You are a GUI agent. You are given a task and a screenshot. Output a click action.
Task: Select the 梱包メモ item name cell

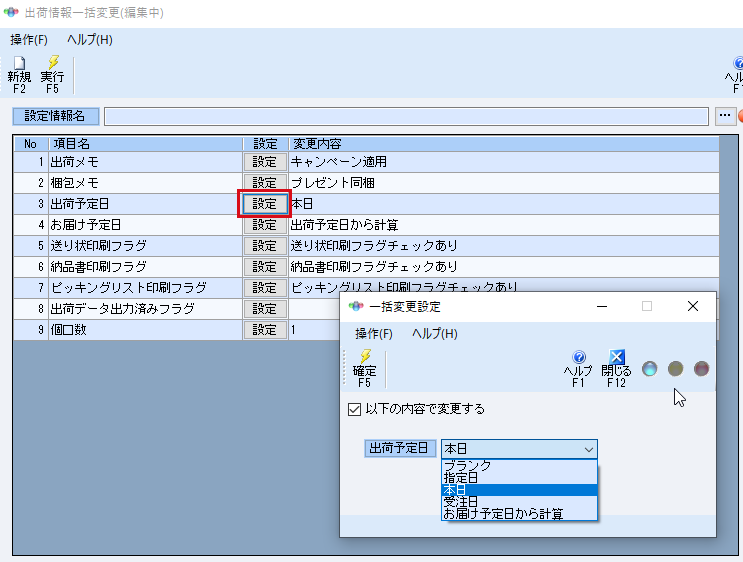[145, 183]
